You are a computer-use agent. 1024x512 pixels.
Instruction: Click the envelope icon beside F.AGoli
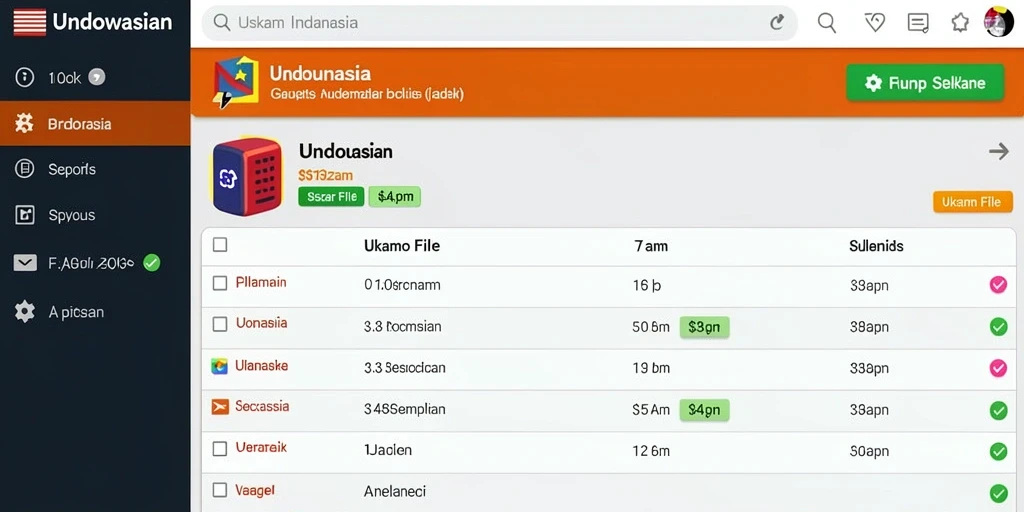pyautogui.click(x=25, y=263)
